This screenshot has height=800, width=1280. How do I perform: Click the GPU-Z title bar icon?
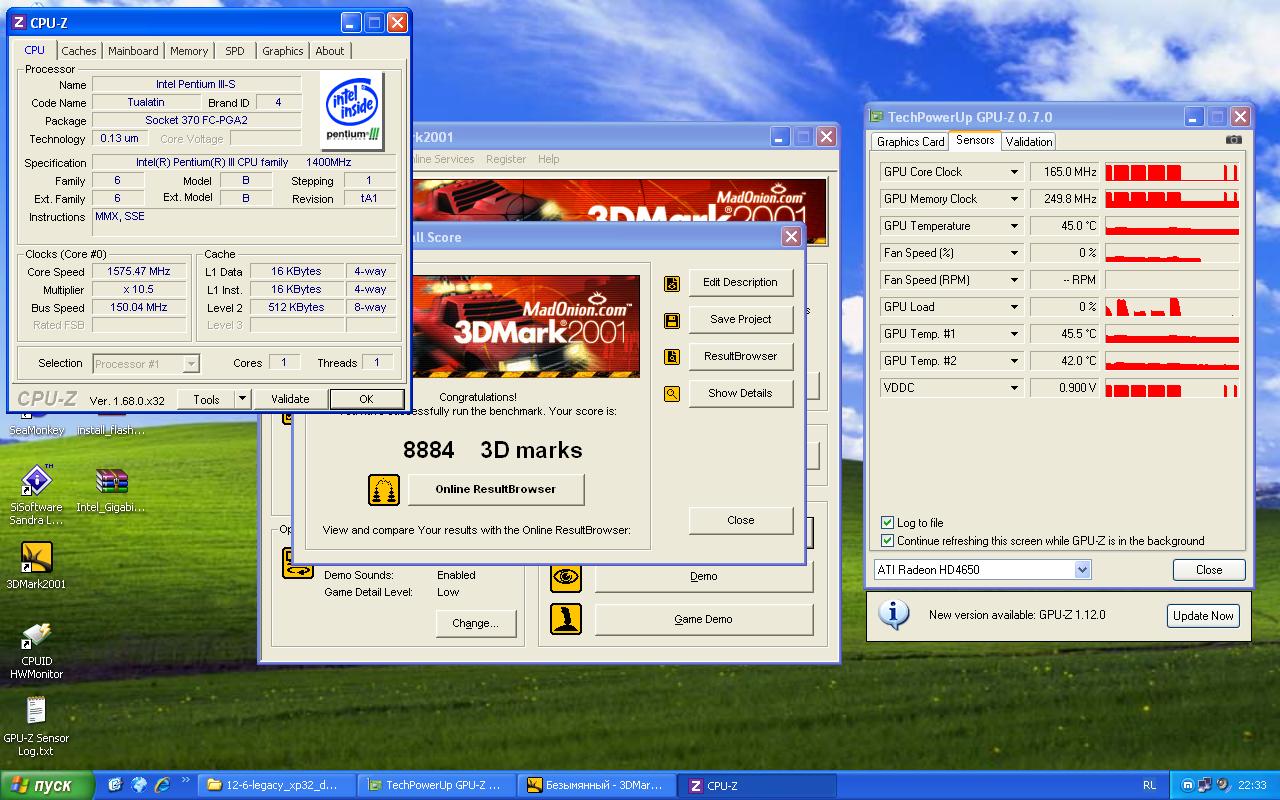[876, 117]
